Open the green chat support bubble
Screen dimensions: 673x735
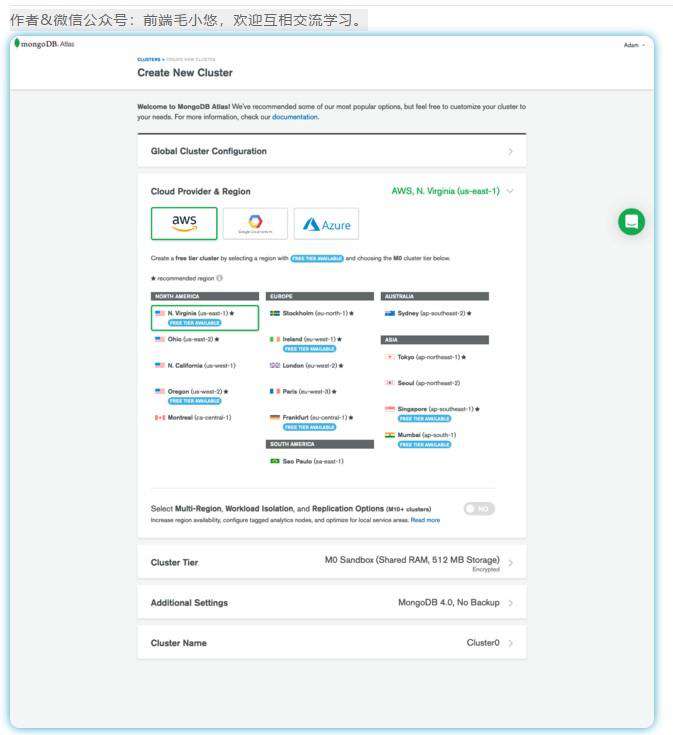[631, 222]
